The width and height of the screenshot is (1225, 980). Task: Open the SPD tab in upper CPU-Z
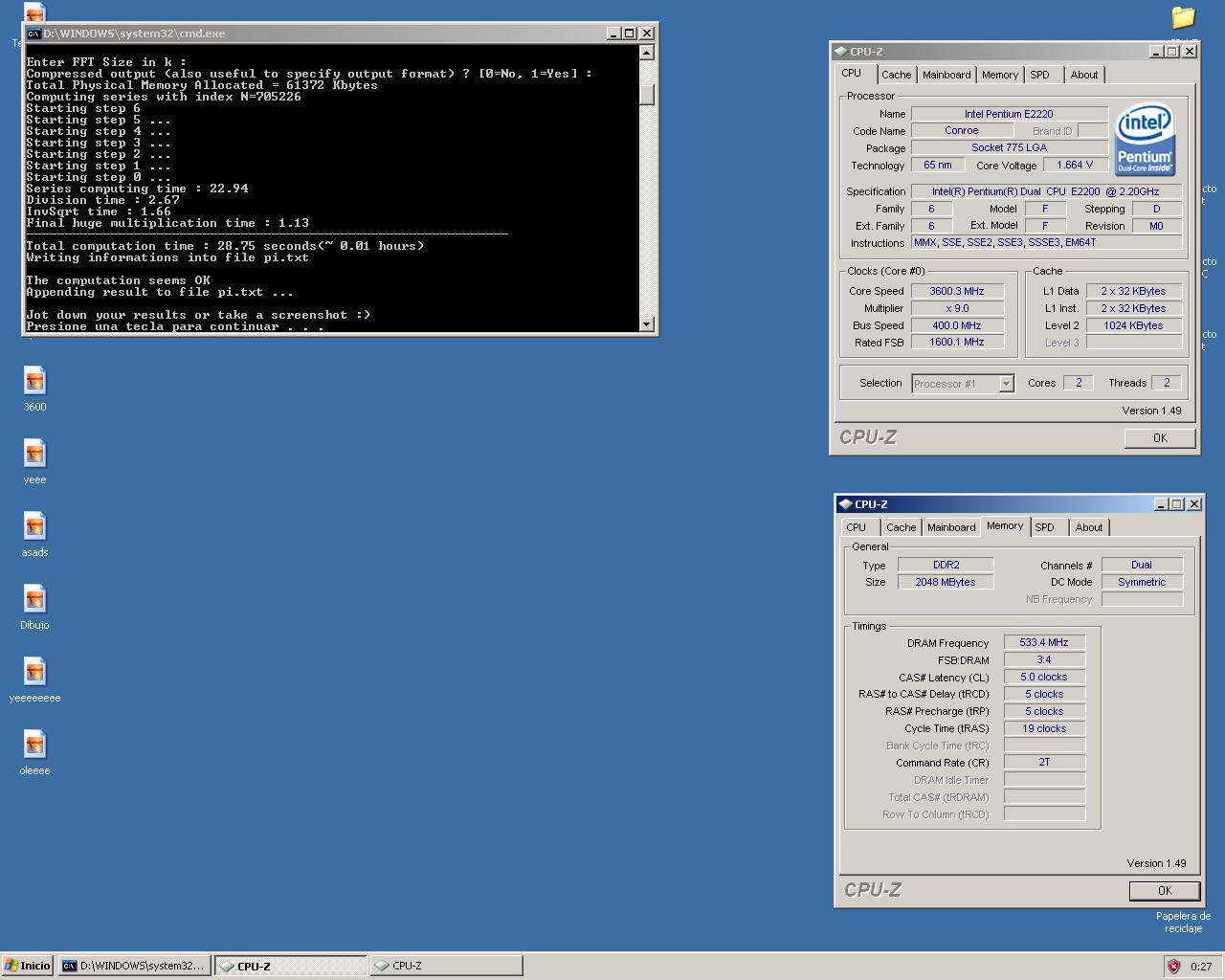point(1040,75)
